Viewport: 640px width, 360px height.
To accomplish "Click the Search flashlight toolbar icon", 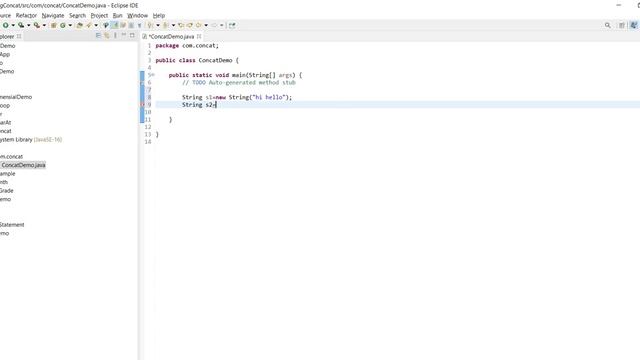I will [89, 25].
